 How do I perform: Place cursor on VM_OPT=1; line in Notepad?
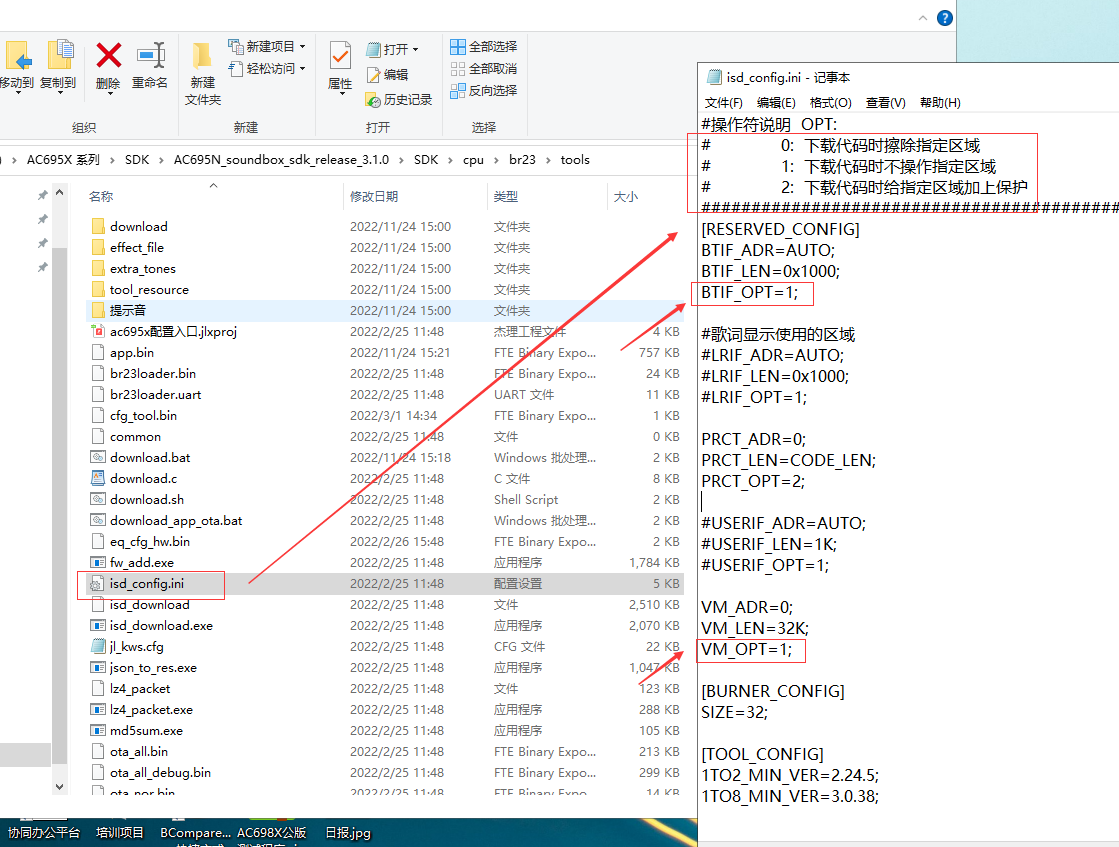tap(746, 649)
